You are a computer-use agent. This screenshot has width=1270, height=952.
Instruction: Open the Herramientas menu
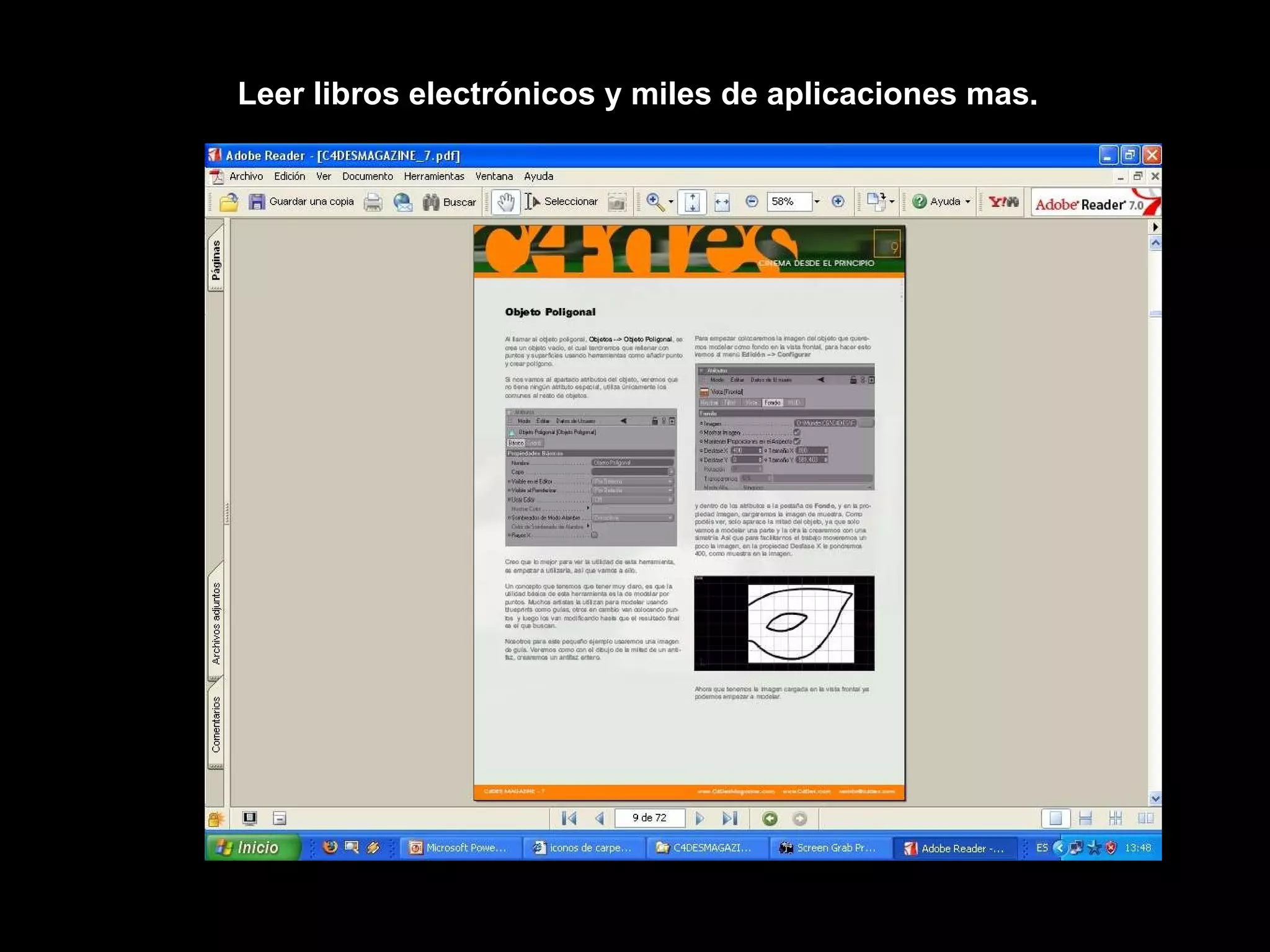[x=434, y=176]
